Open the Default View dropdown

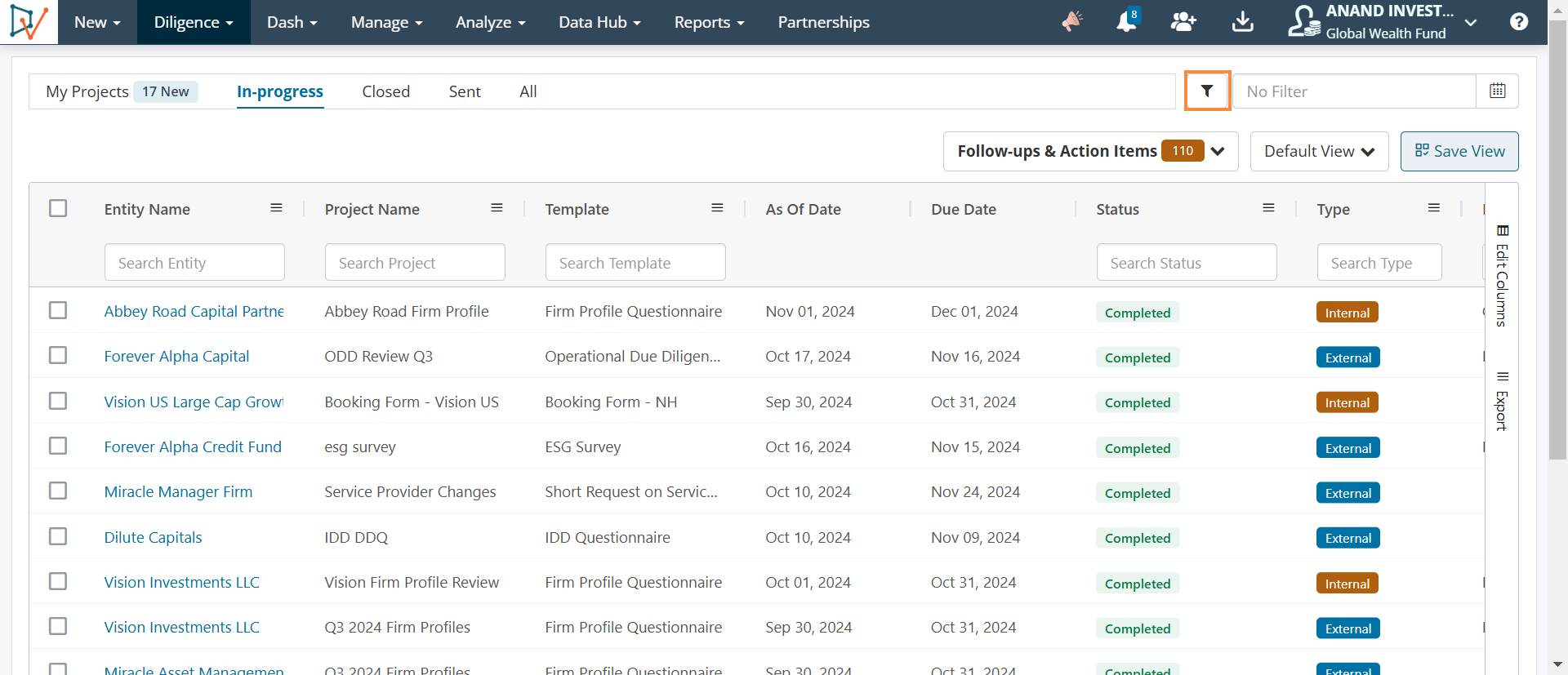point(1319,151)
